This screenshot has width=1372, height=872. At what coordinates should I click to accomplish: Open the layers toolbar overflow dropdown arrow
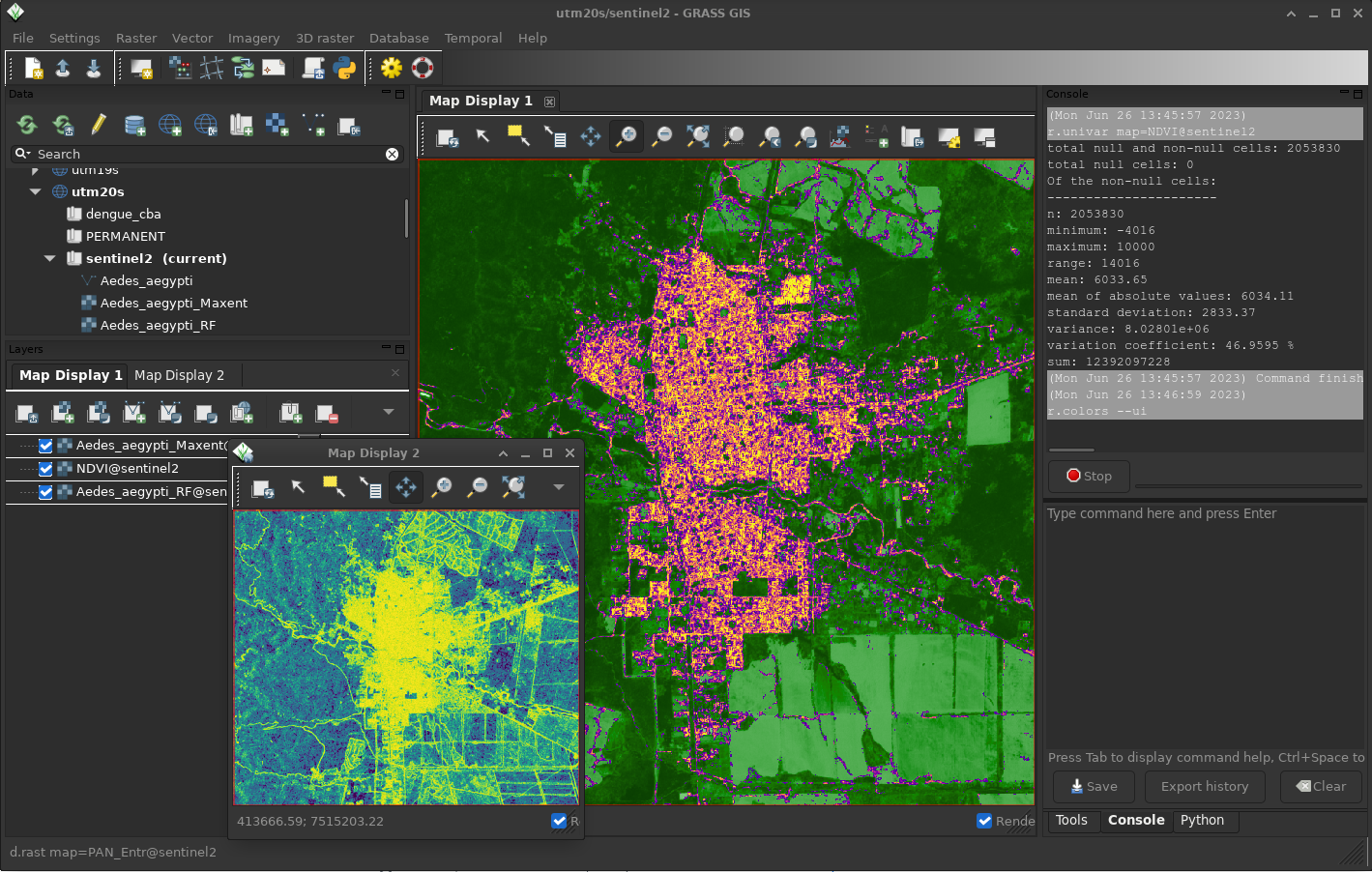(x=389, y=413)
